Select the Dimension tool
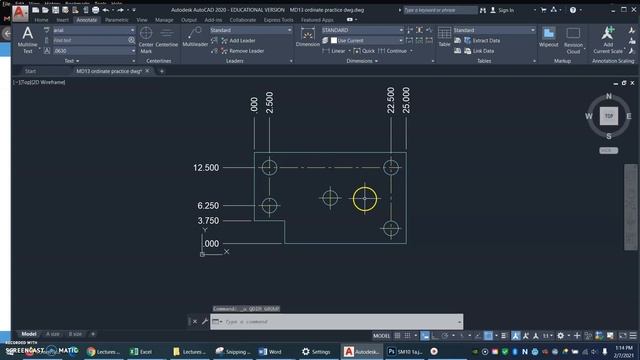This screenshot has height=360, width=640. [x=307, y=38]
